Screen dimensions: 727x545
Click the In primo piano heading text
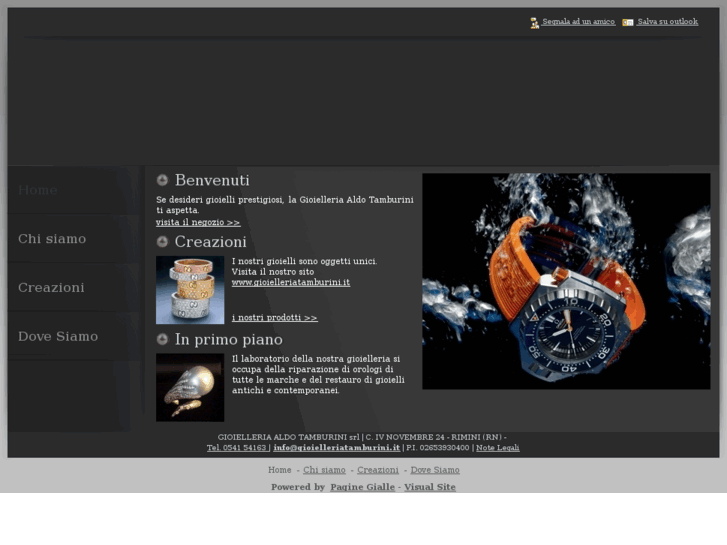229,340
